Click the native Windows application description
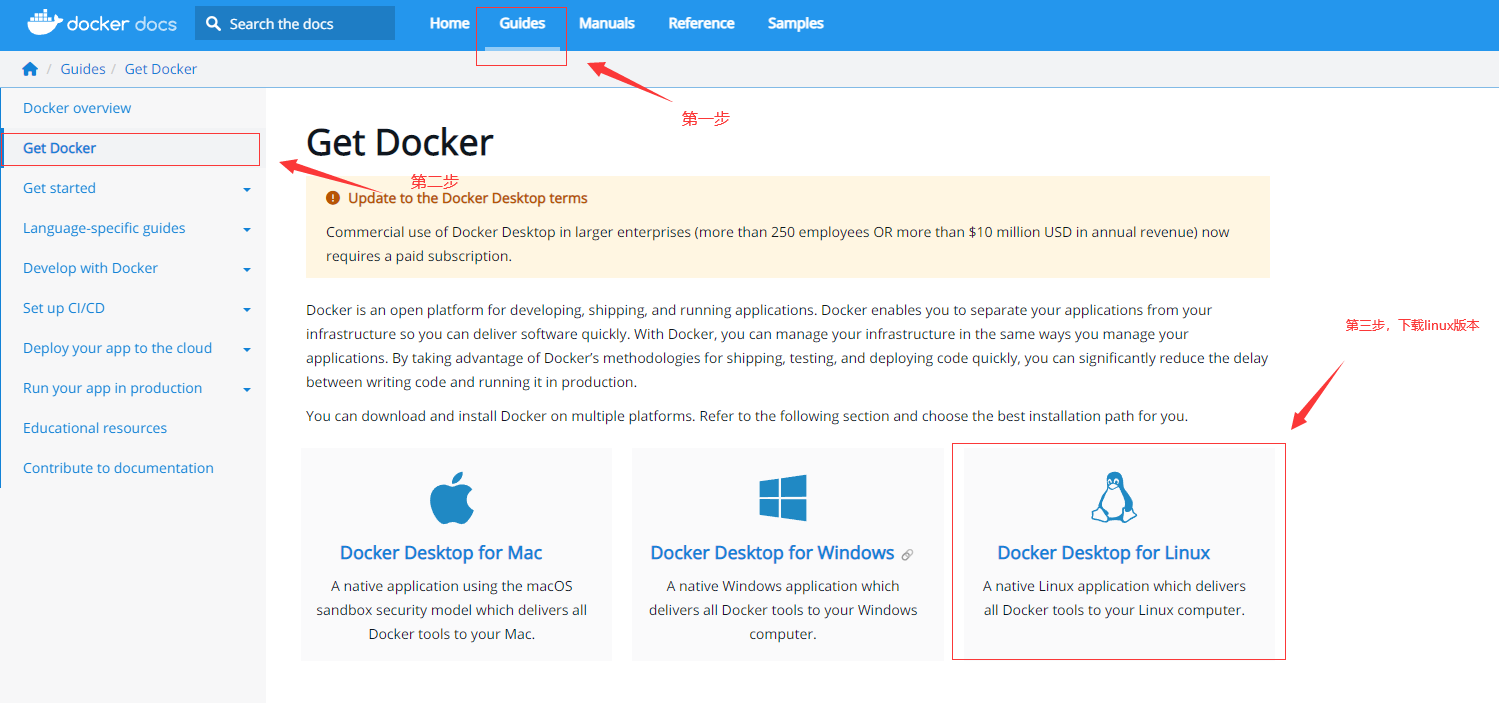 coord(783,610)
